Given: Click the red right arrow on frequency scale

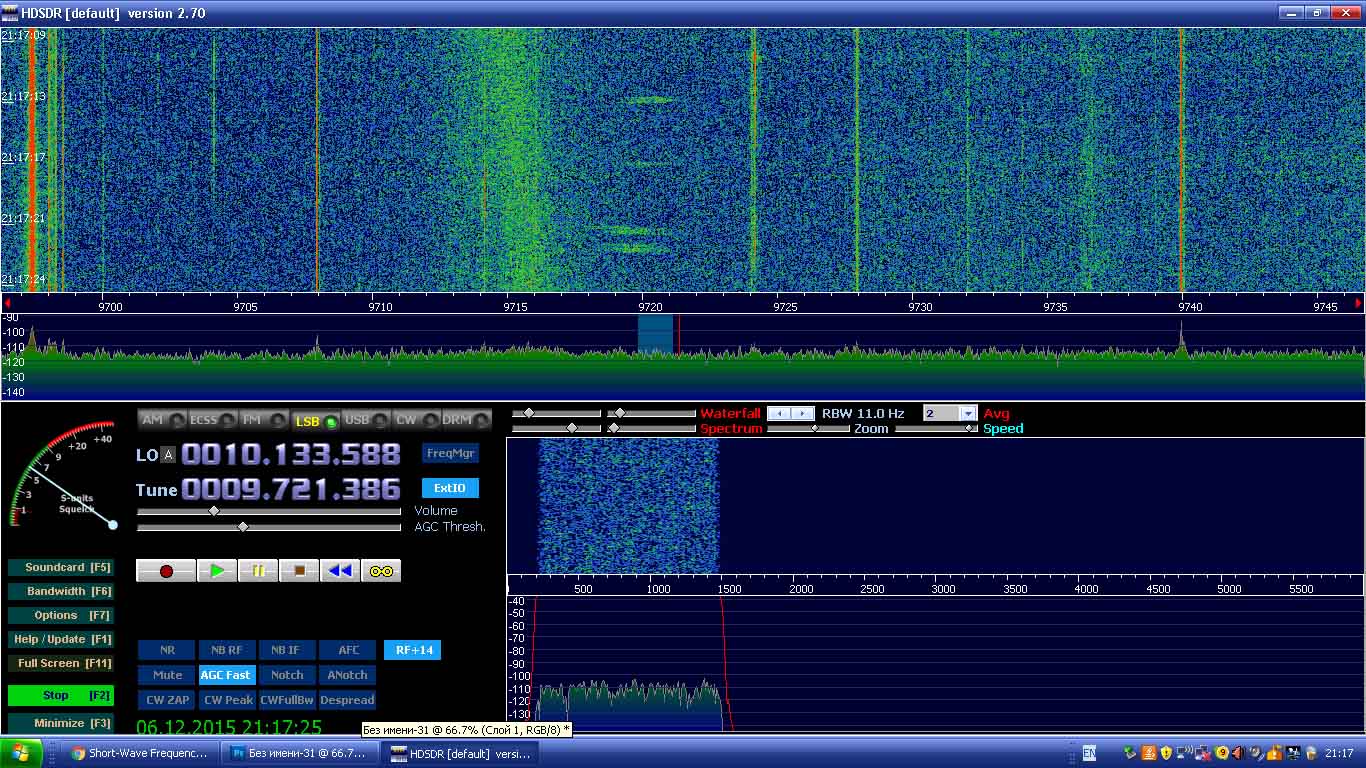Looking at the screenshot, I should click(x=1358, y=302).
